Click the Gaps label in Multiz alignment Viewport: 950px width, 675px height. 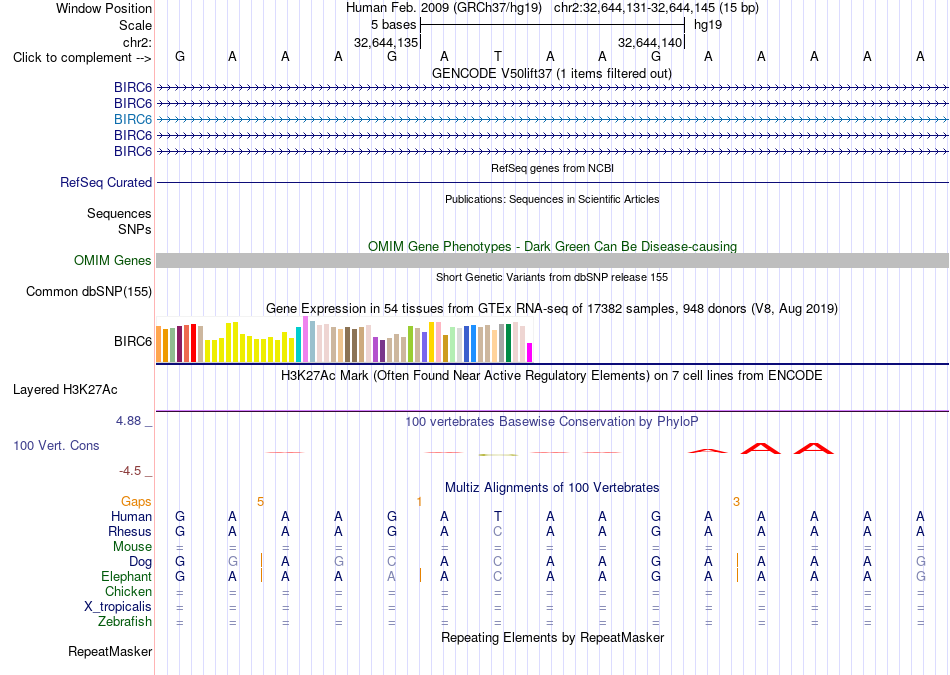pos(136,501)
